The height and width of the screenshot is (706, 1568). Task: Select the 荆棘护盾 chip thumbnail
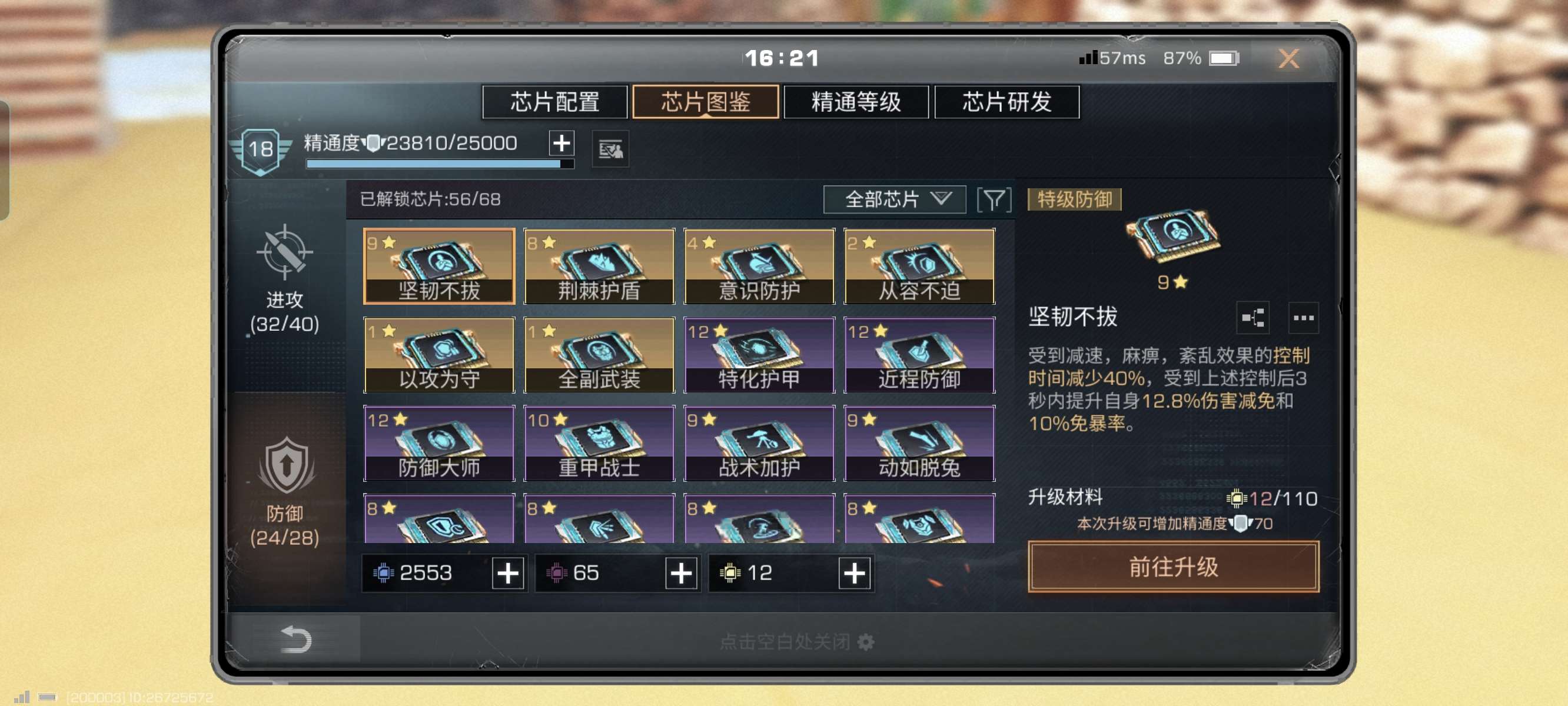[600, 266]
